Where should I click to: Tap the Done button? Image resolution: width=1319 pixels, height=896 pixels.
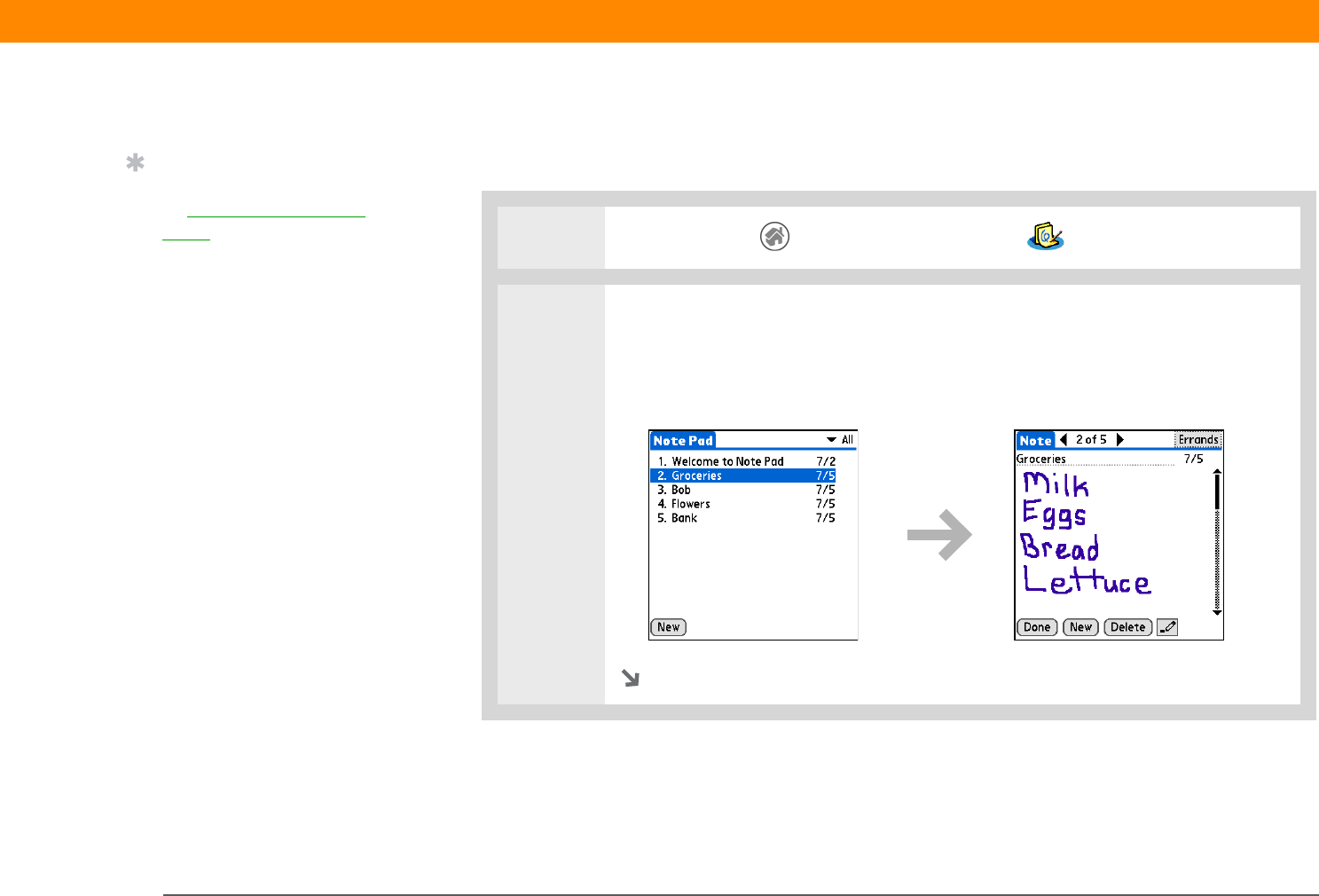[x=1037, y=627]
